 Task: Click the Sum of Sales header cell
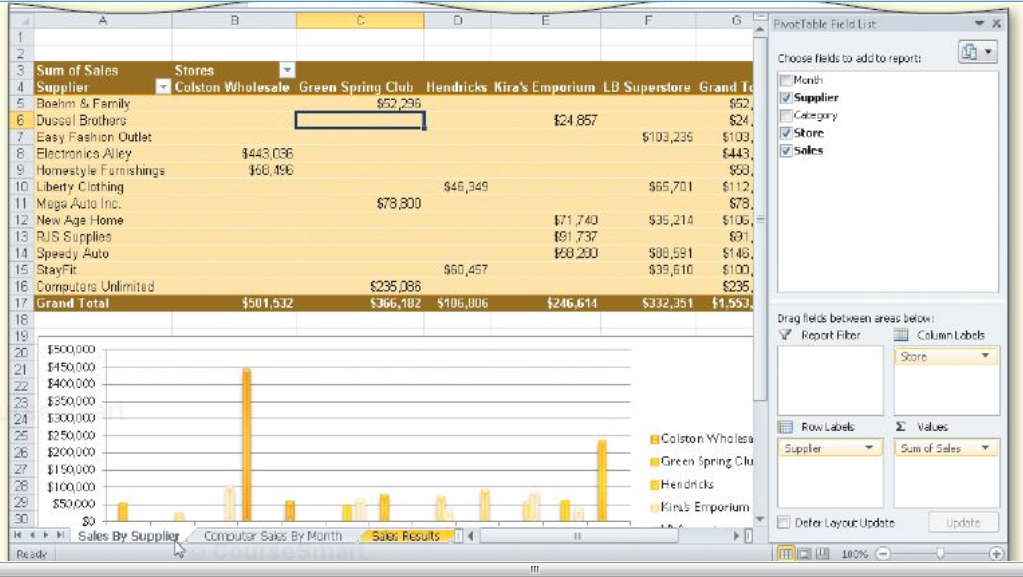click(x=103, y=70)
